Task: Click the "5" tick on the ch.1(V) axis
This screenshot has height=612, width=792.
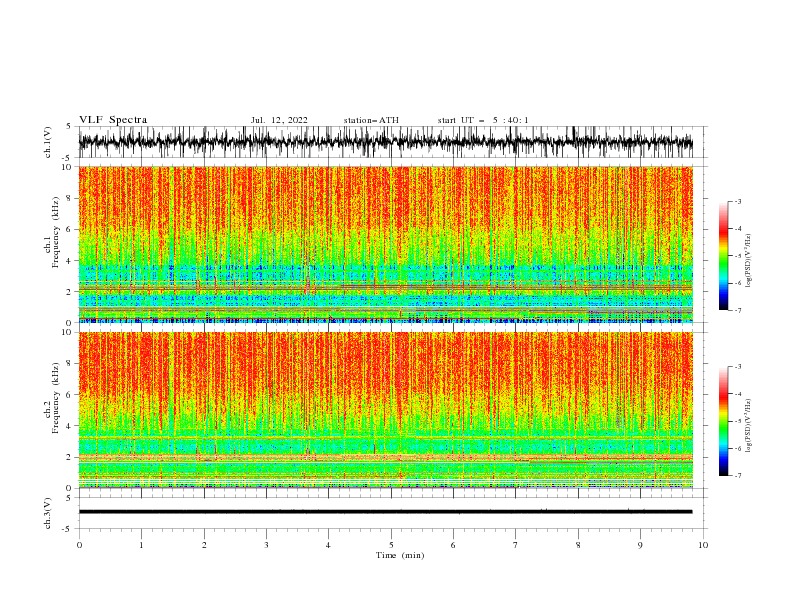Action: click(x=70, y=126)
